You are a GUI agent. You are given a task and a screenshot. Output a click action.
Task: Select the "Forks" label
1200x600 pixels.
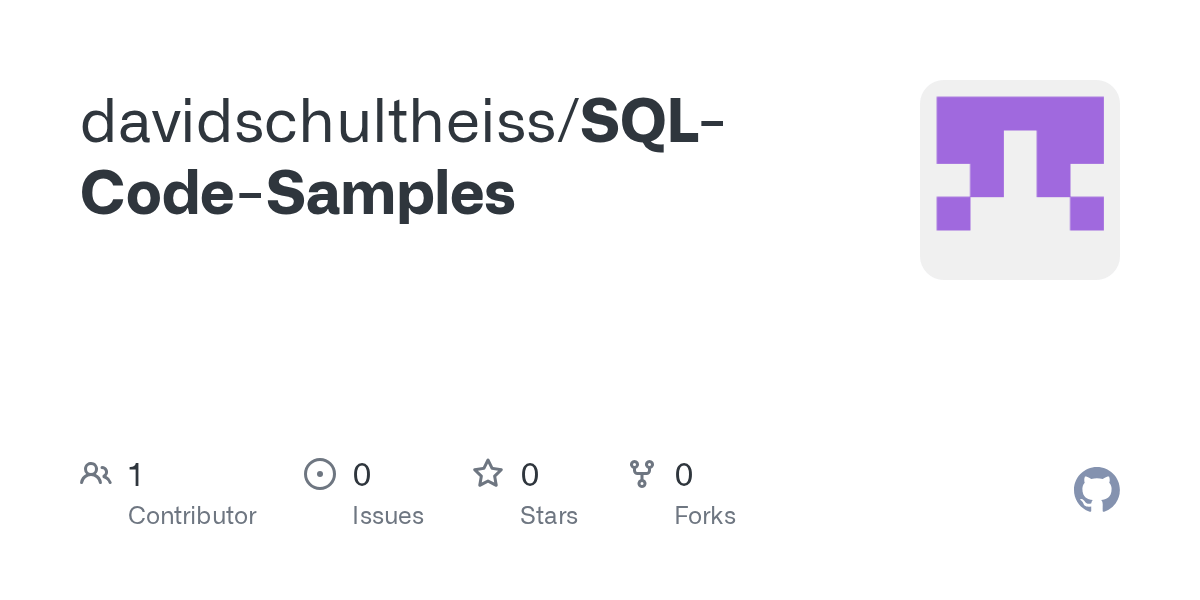click(x=705, y=516)
